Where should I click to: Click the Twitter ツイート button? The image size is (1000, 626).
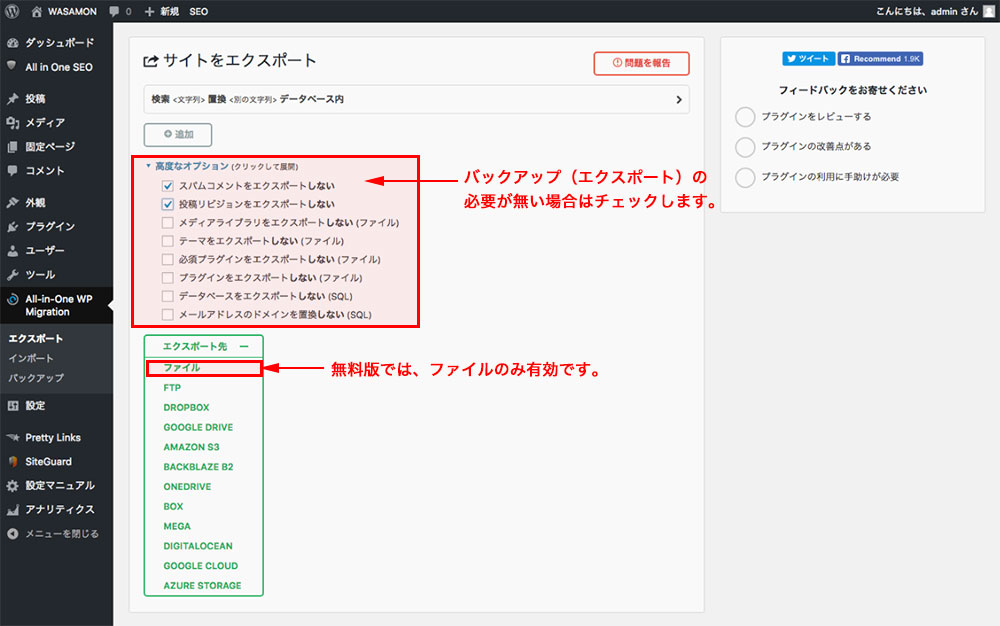808,59
